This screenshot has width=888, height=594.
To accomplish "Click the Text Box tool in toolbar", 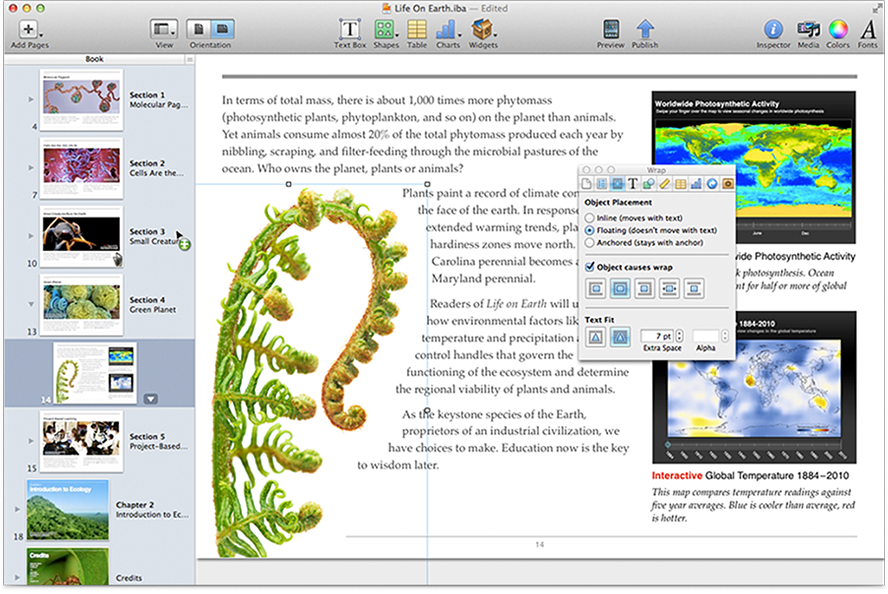I will tap(349, 30).
